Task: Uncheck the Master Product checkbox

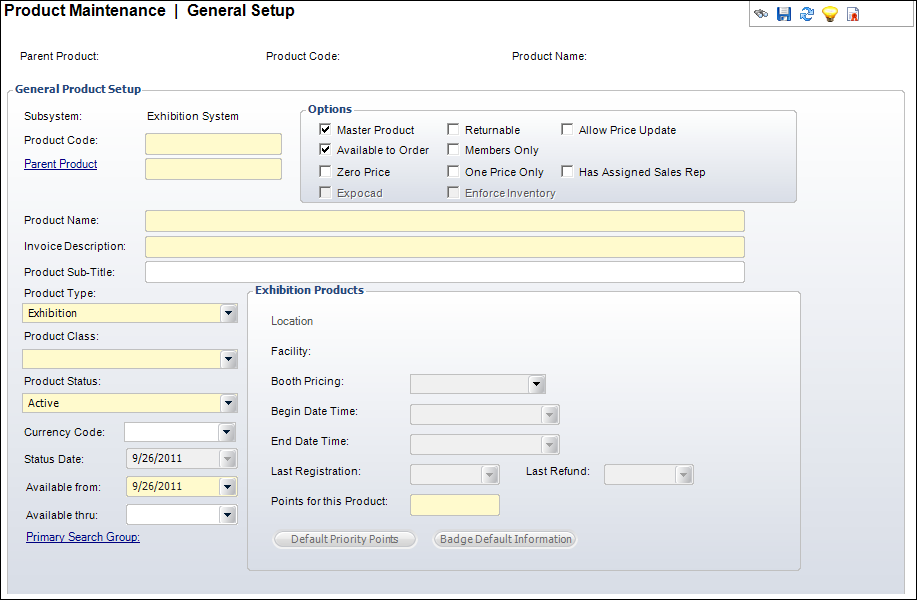Action: coord(325,130)
